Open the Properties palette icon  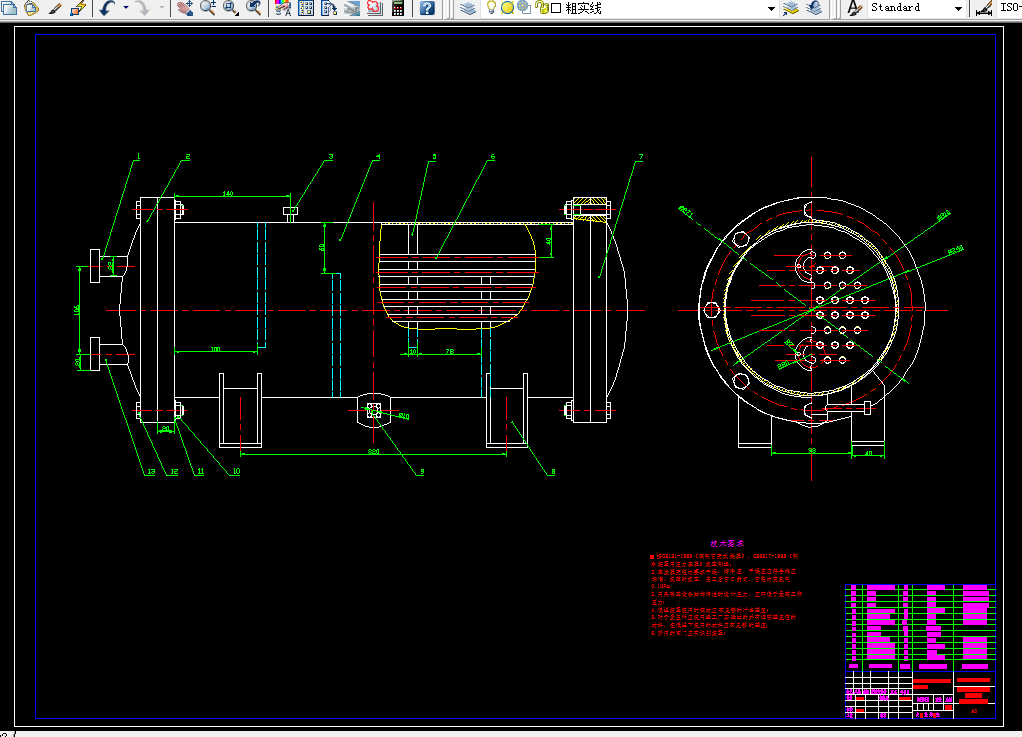[x=283, y=8]
